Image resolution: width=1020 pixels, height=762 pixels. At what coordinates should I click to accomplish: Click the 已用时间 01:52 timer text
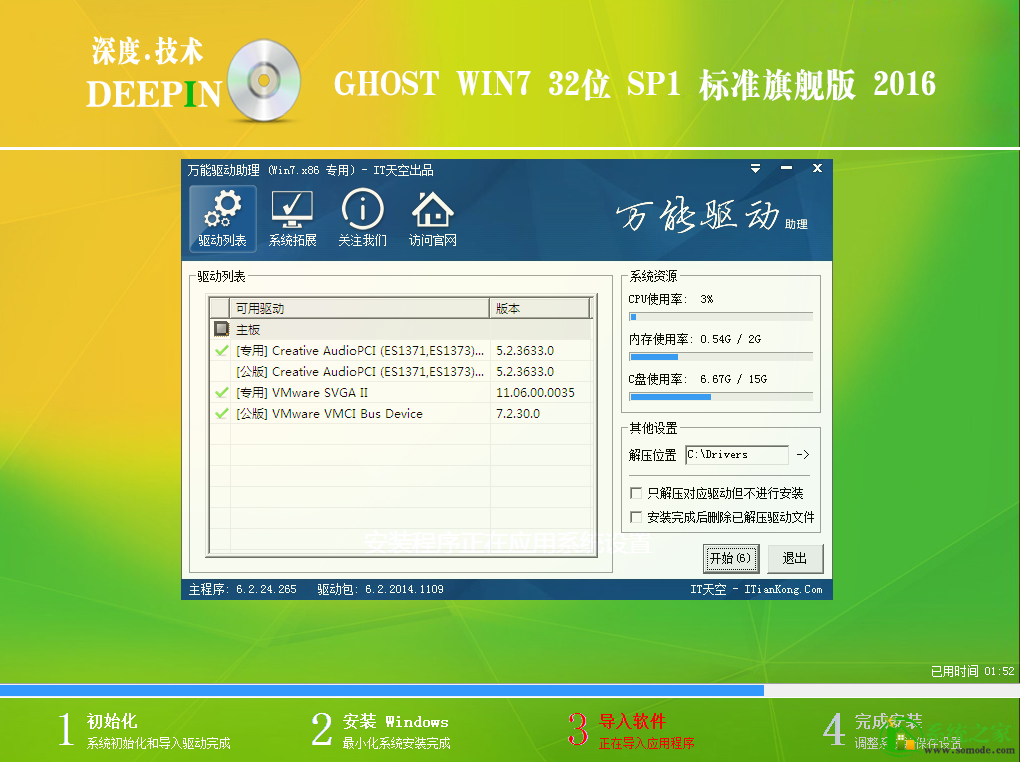click(x=973, y=671)
